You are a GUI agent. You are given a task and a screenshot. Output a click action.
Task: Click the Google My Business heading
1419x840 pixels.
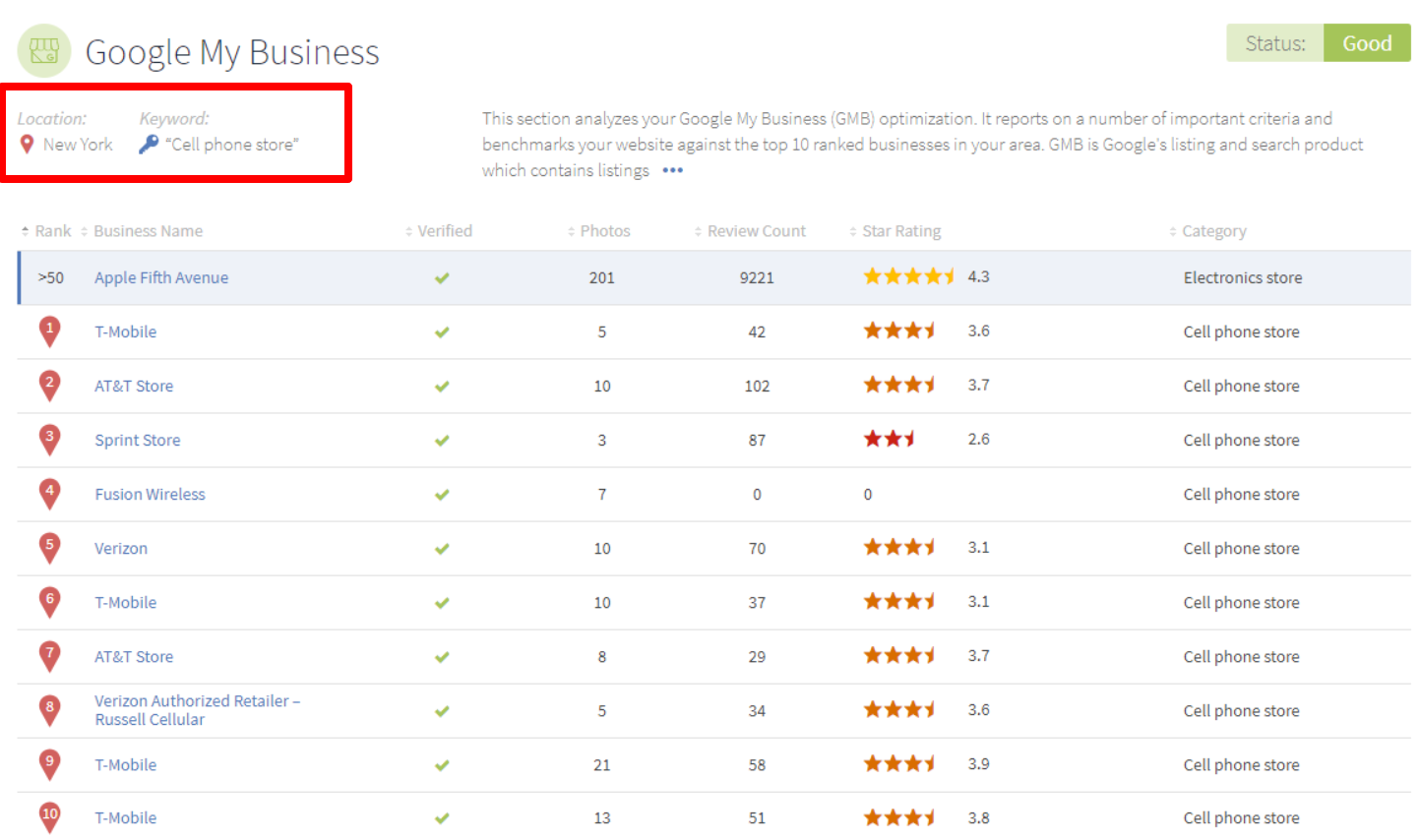click(x=232, y=52)
